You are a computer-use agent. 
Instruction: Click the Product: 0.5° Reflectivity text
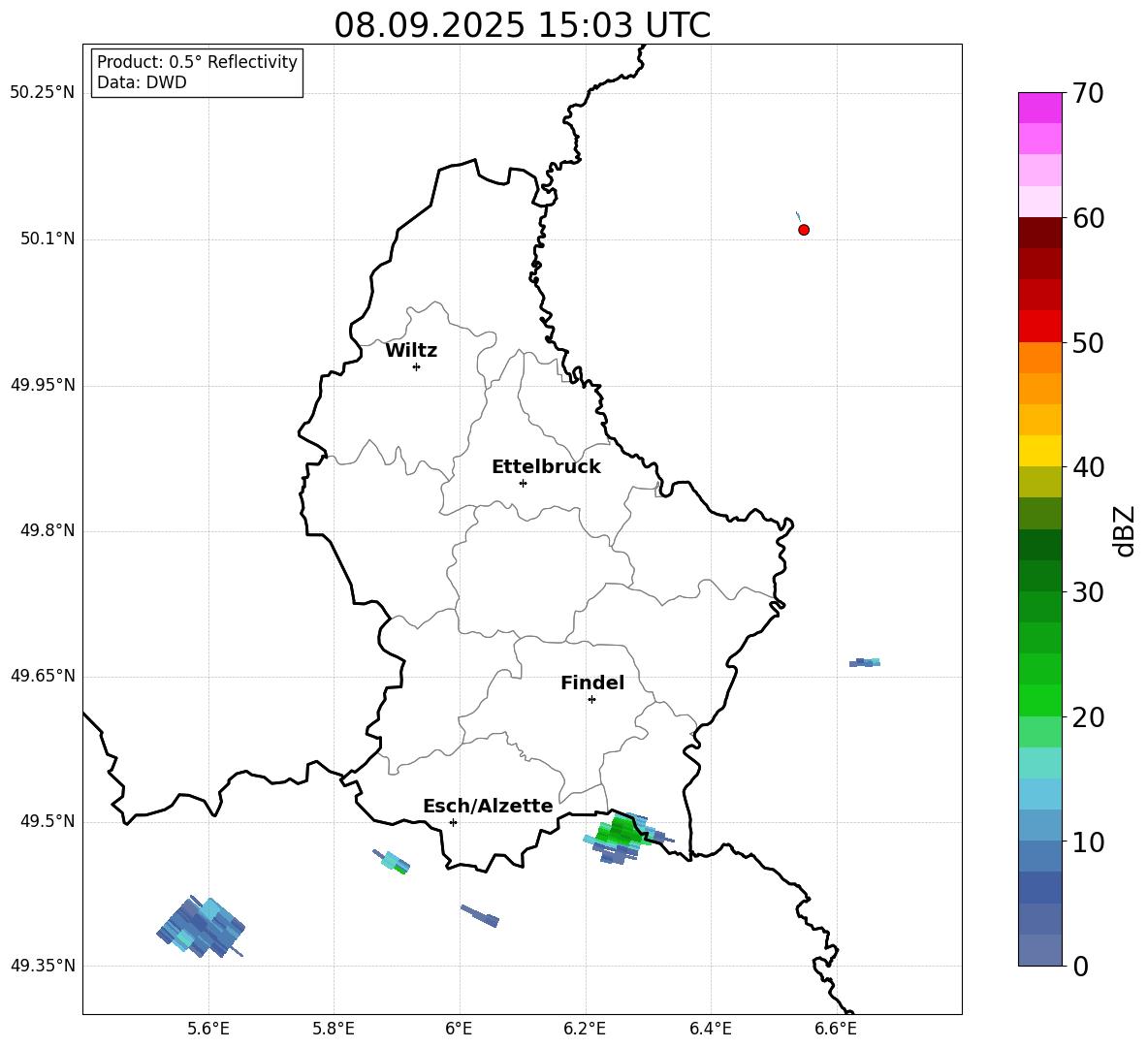tap(197, 62)
